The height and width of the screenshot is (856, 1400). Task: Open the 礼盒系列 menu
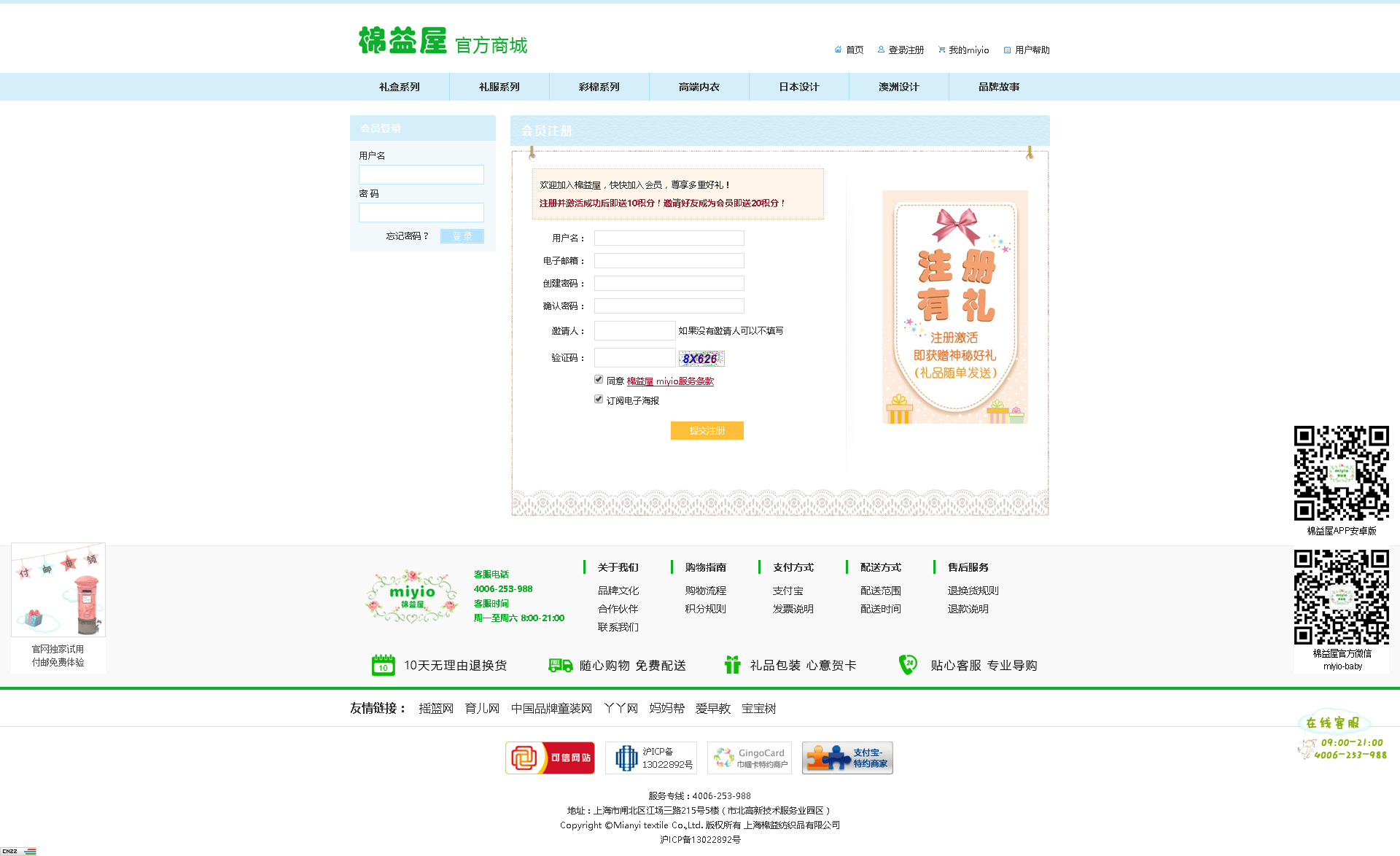pos(399,87)
